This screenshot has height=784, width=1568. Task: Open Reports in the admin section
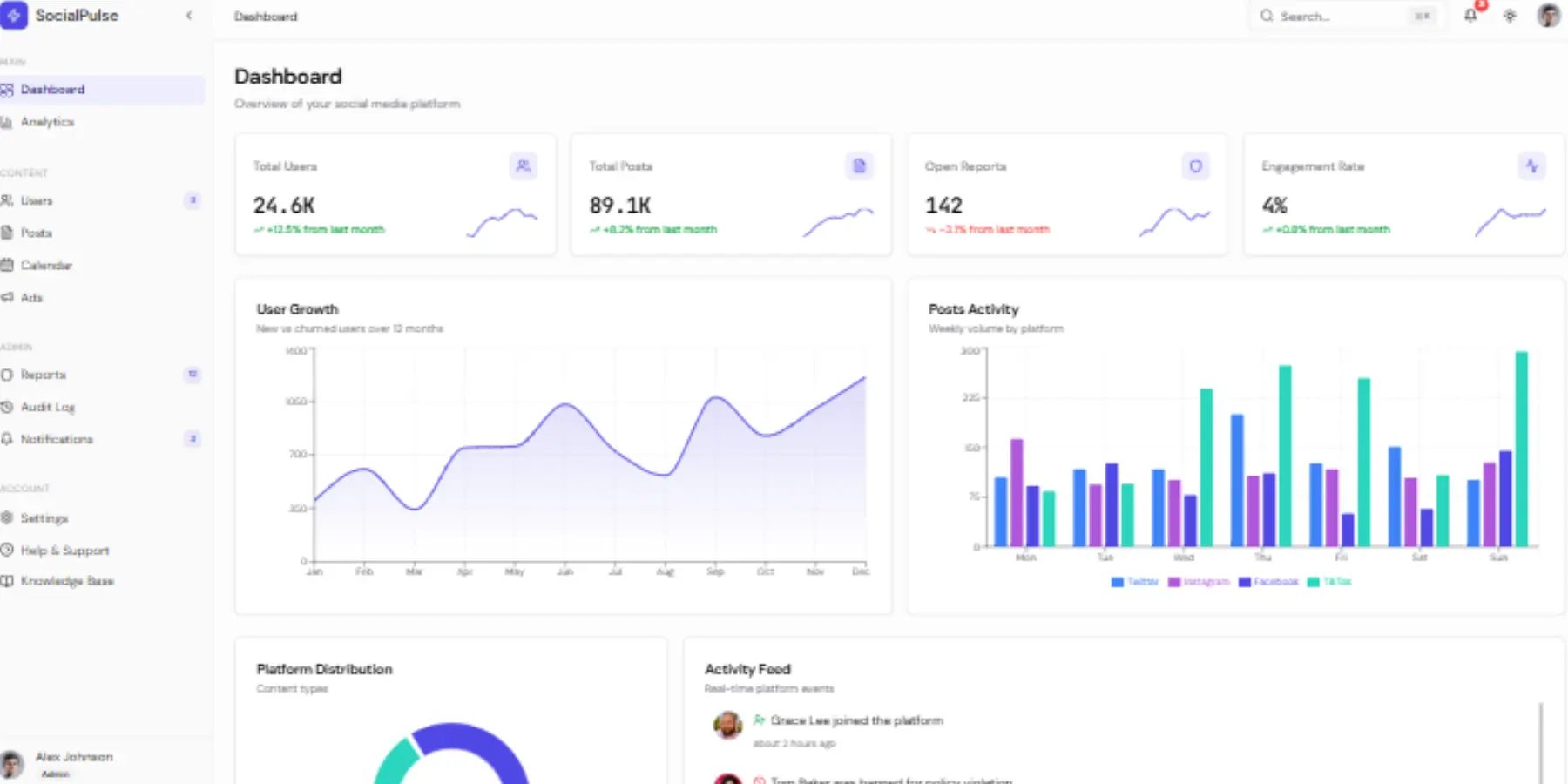[101, 375]
